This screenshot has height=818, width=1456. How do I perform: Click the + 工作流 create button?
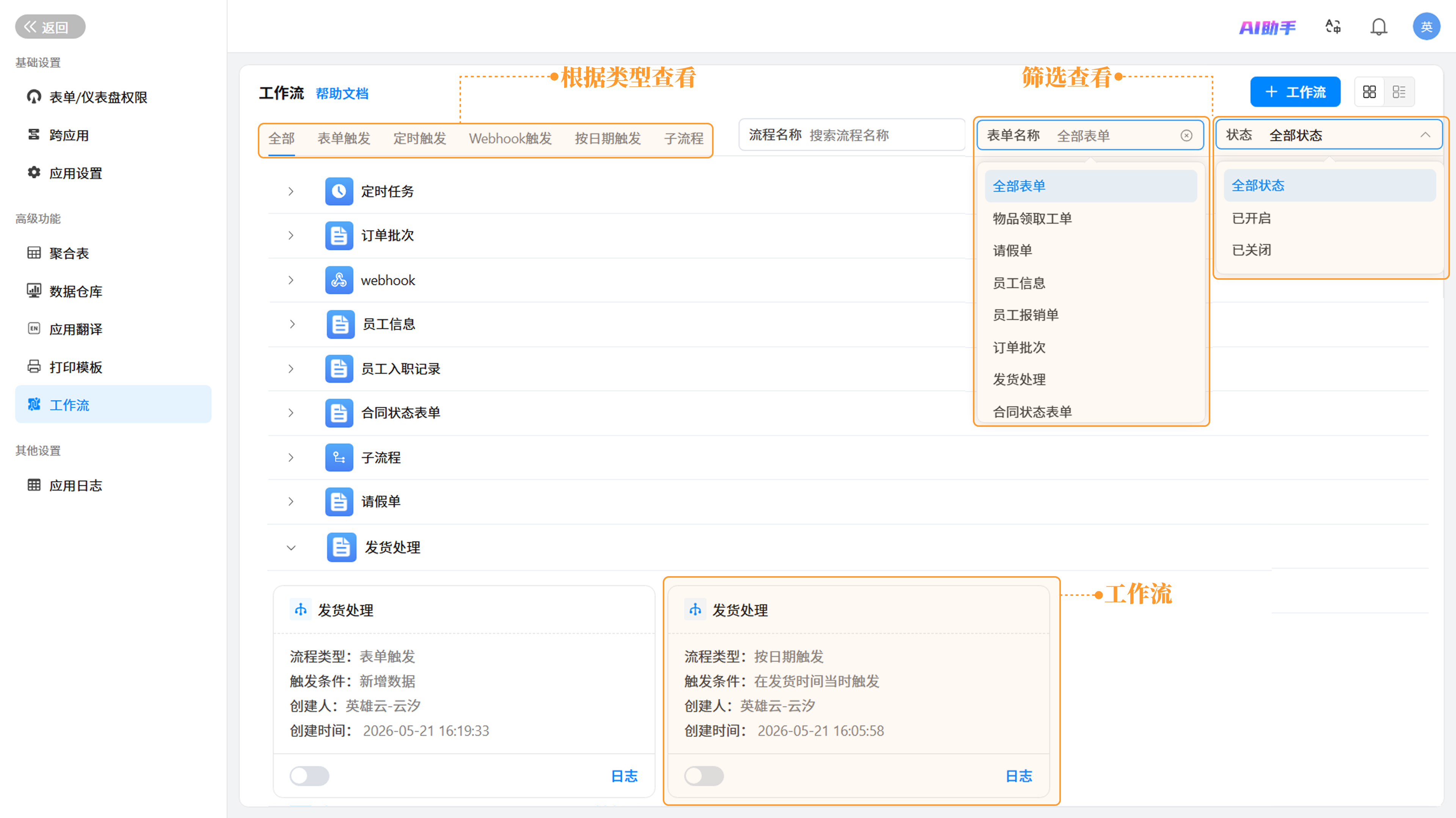1295,91
